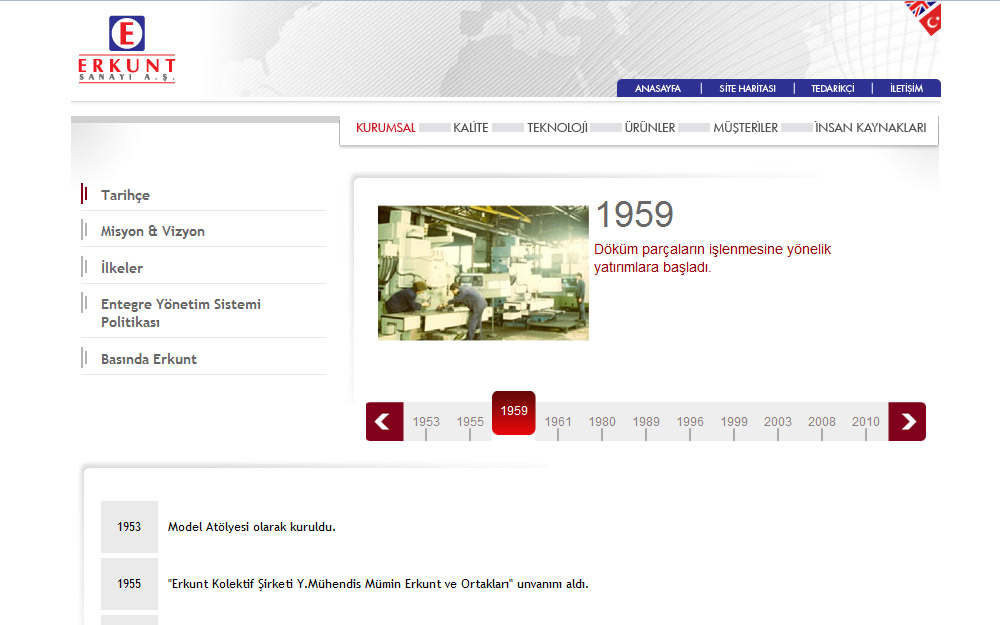This screenshot has width=1000, height=625.
Task: Switch language via the Turkish flag icon
Action: pyautogui.click(x=931, y=22)
